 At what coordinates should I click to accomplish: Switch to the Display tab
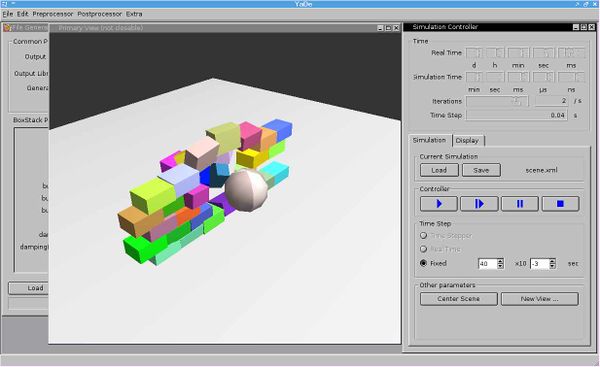tap(468, 140)
